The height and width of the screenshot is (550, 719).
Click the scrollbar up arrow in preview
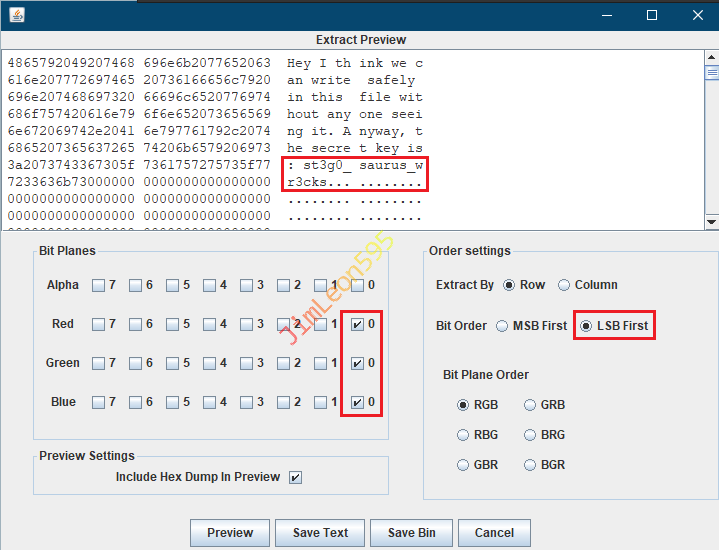(711, 57)
